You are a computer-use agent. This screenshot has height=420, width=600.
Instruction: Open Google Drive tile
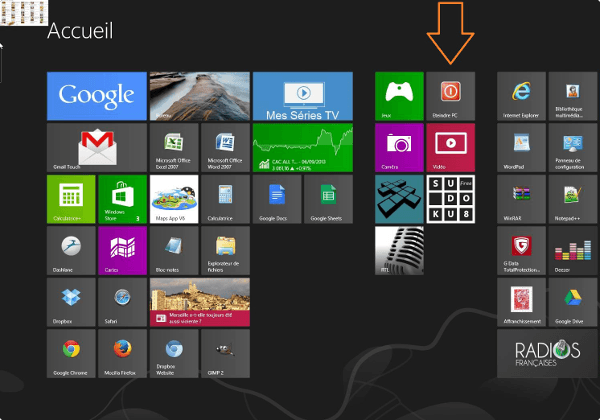point(573,302)
